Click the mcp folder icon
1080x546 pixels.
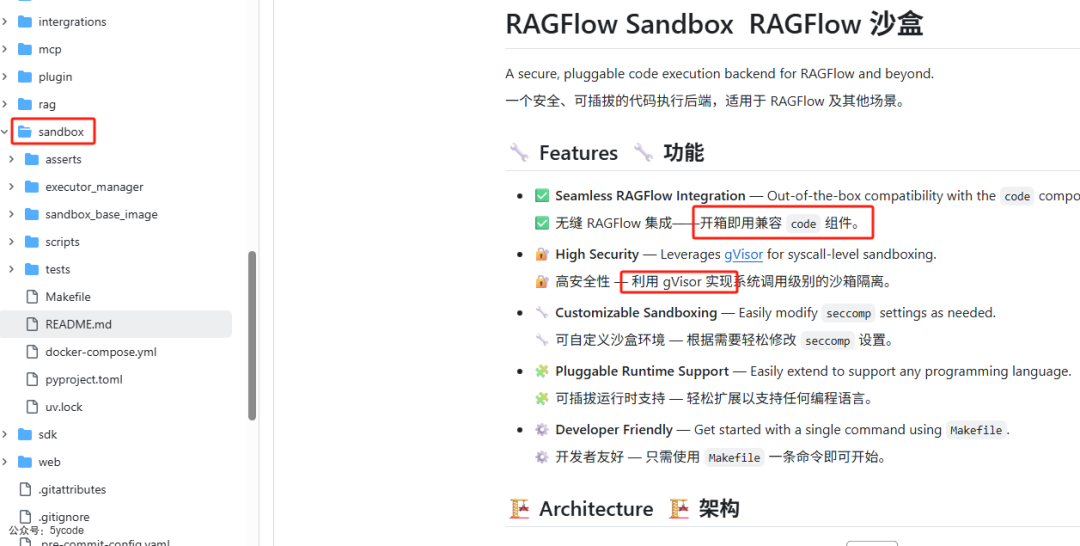click(x=25, y=49)
